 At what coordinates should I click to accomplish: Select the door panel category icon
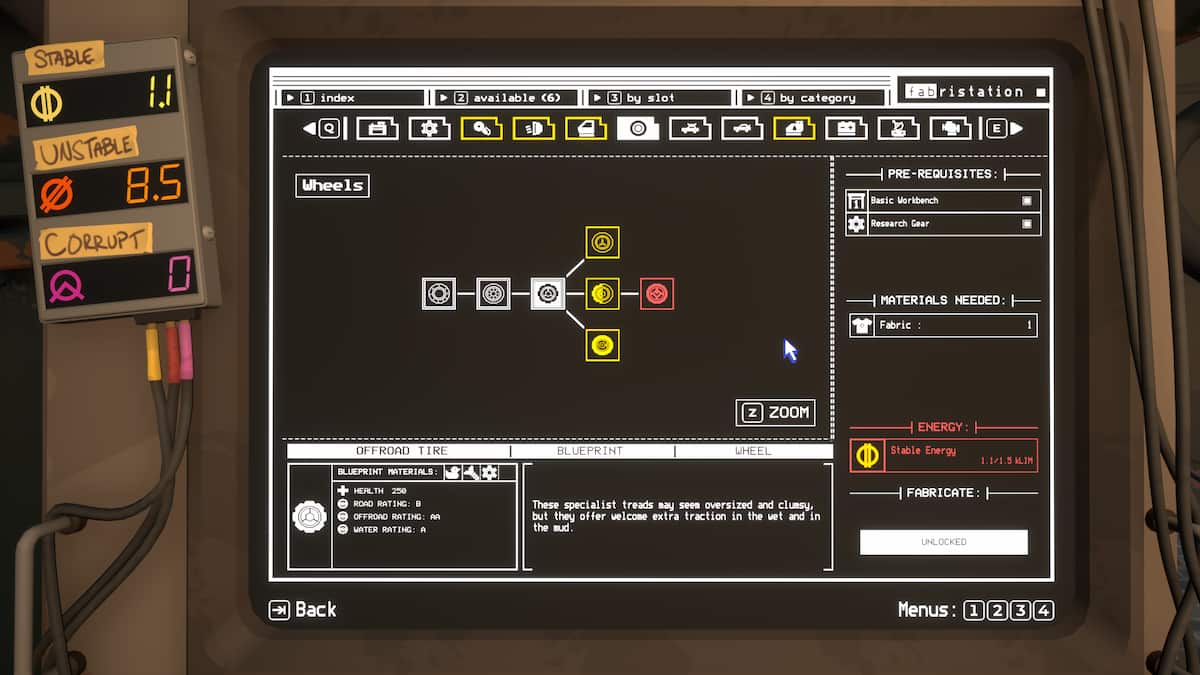pos(585,128)
